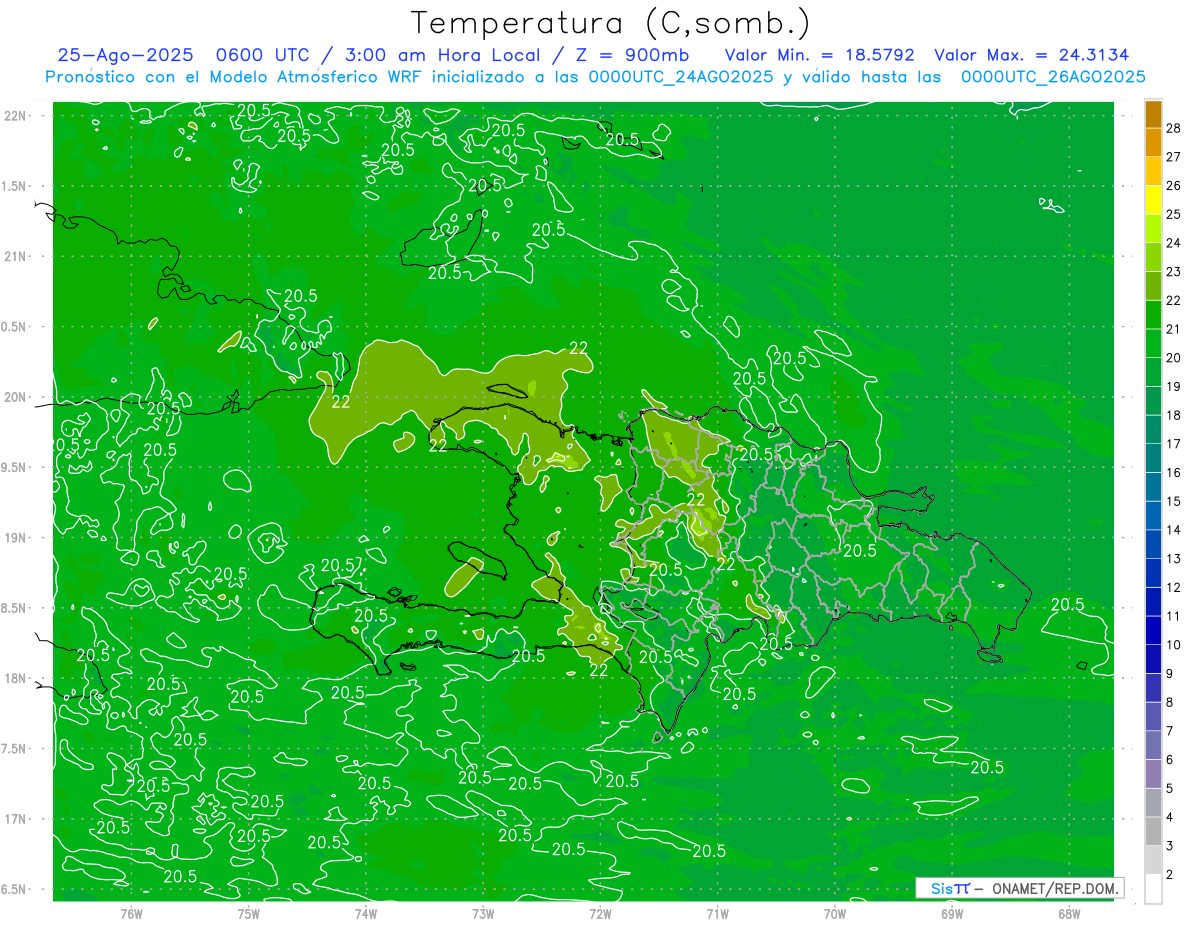Select the '0000UTC_26AGO2025' valid-until timestamp

[x=1053, y=77]
